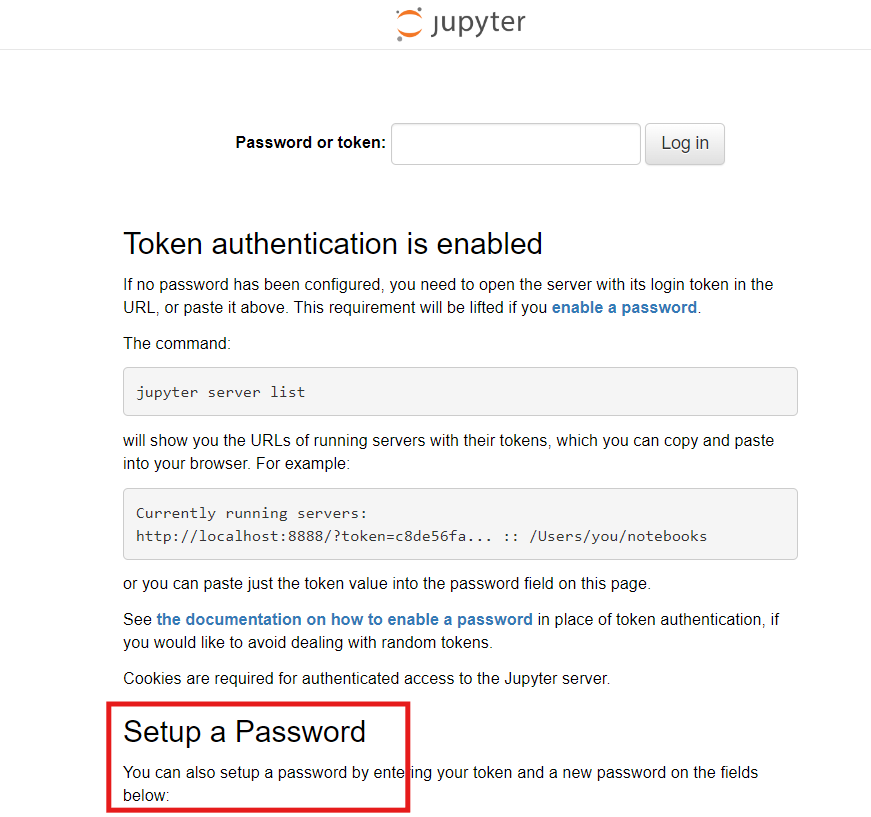
Task: Click the "jupyter server list" command block
Action: click(460, 392)
